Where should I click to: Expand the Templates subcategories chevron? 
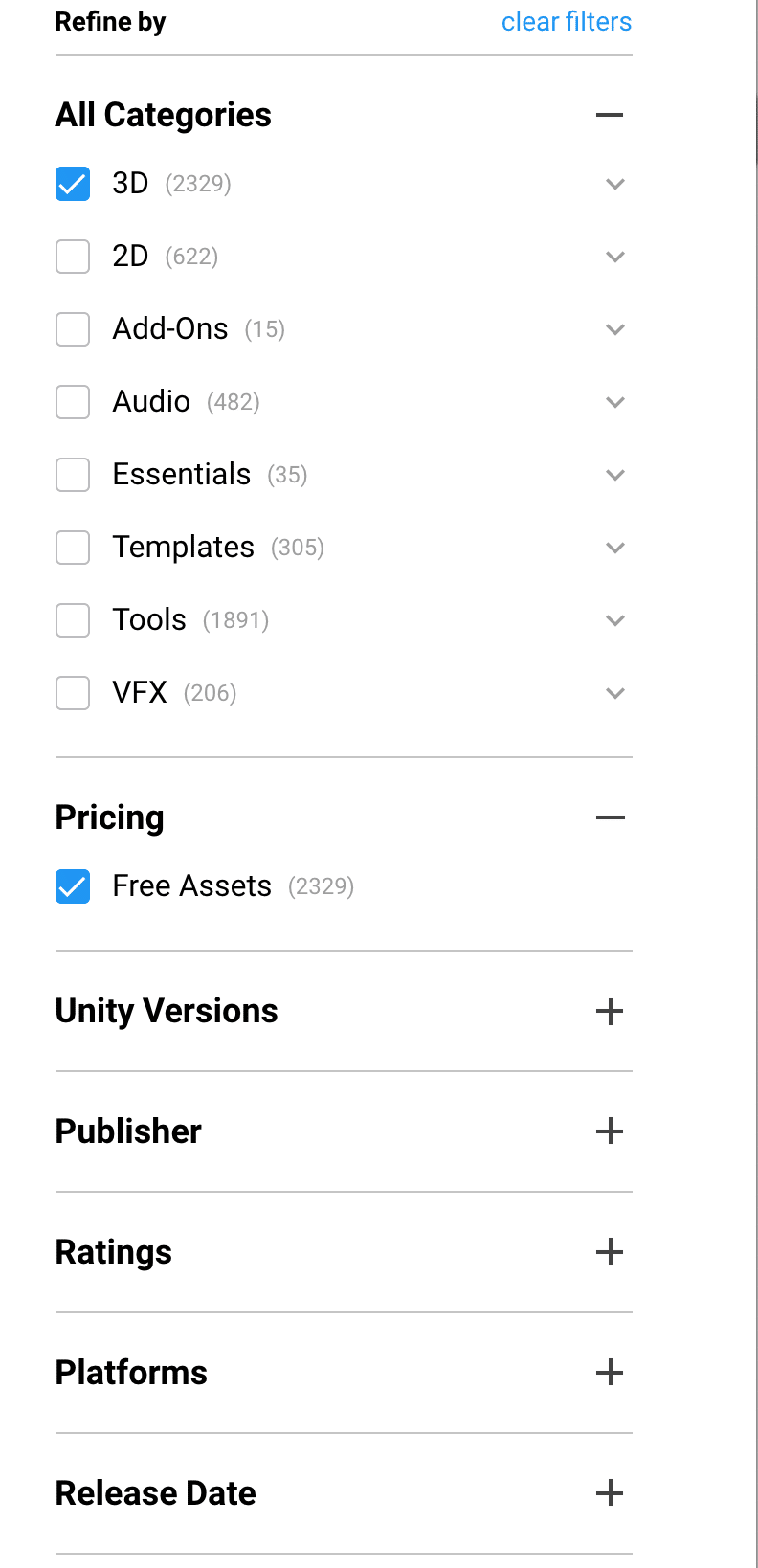pos(615,548)
